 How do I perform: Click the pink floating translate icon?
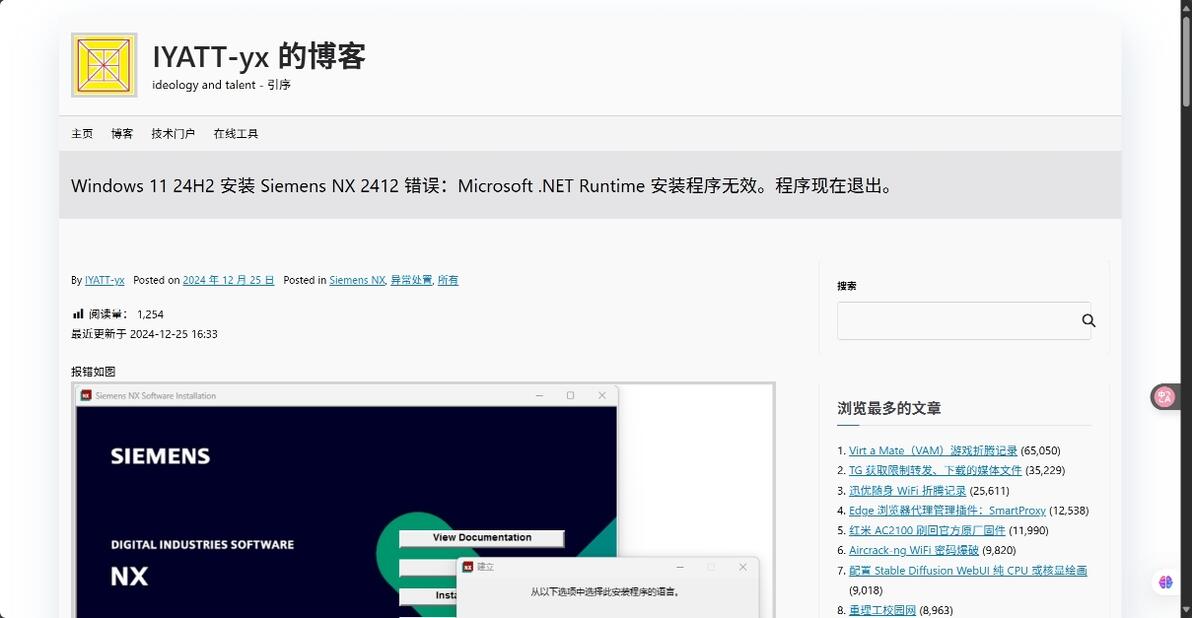[x=1165, y=396]
